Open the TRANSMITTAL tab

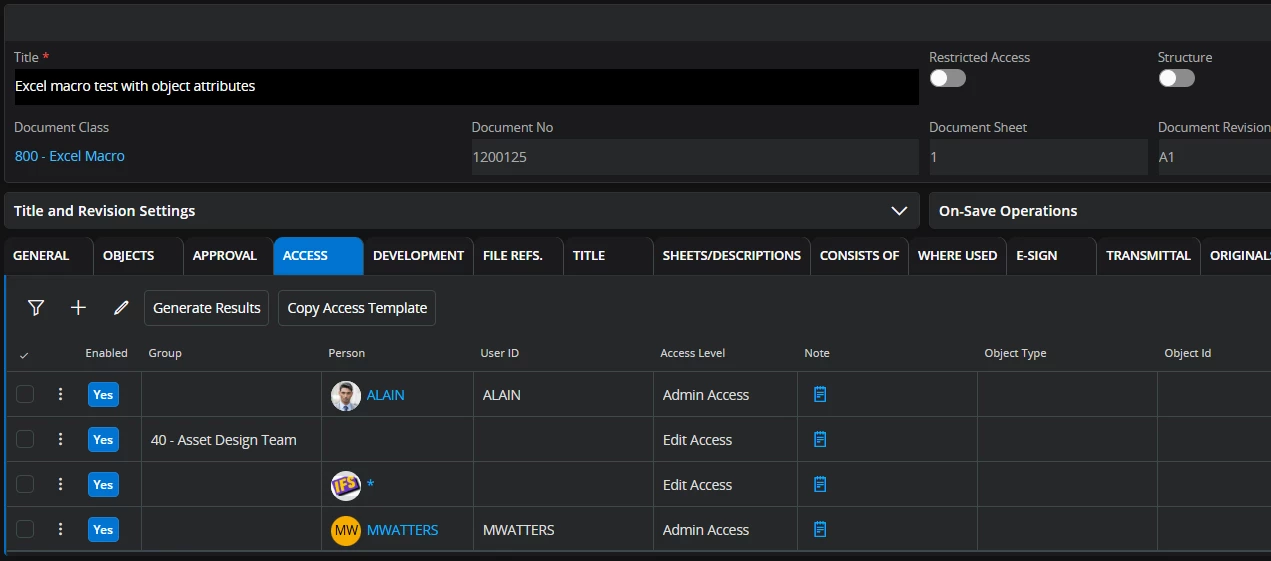click(x=1148, y=256)
